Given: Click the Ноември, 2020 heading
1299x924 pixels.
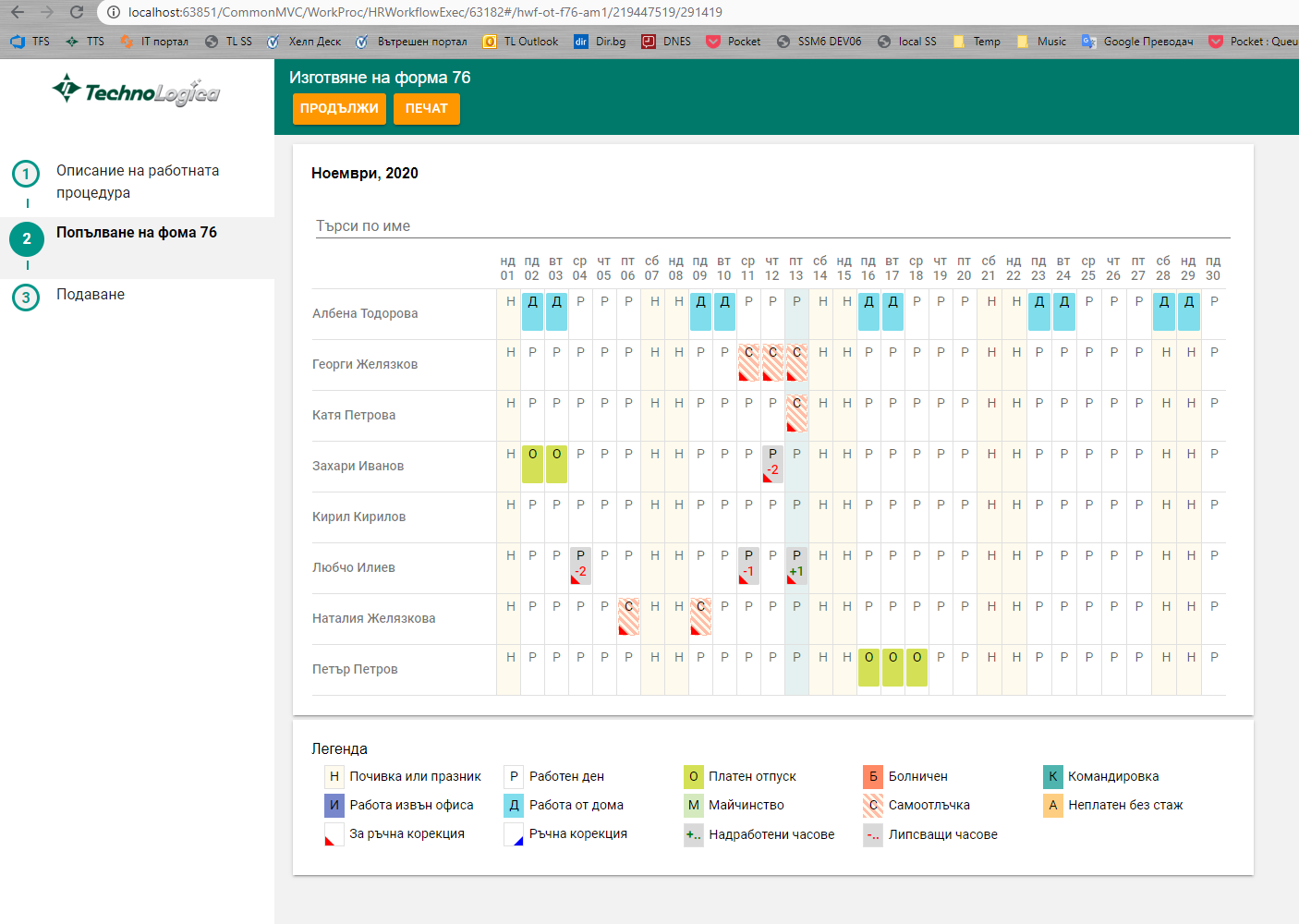Looking at the screenshot, I should coord(365,173).
